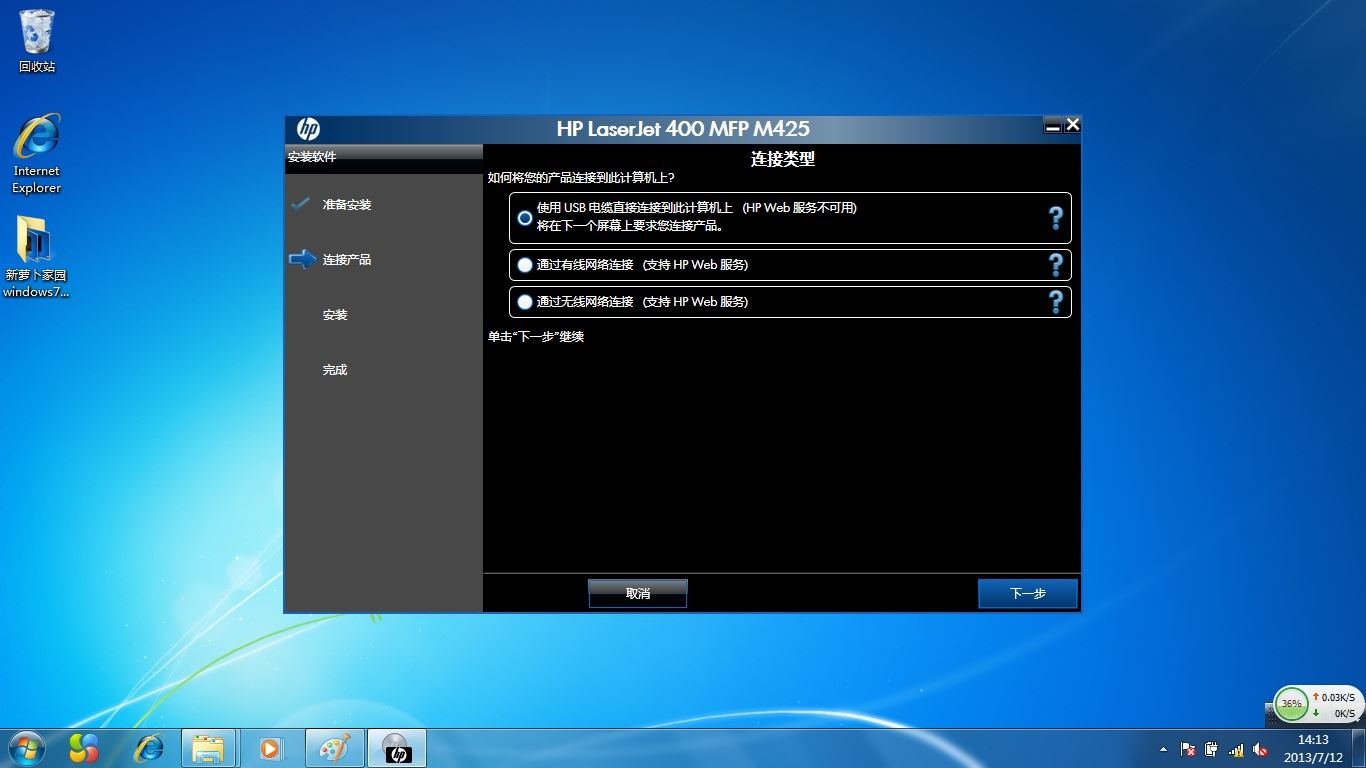Viewport: 1366px width, 768px height.
Task: Click the 单击“下一步”继续 text
Action: [536, 337]
